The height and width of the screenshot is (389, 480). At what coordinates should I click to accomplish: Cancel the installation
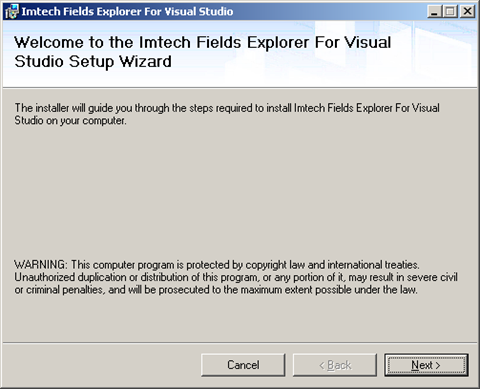(x=243, y=365)
